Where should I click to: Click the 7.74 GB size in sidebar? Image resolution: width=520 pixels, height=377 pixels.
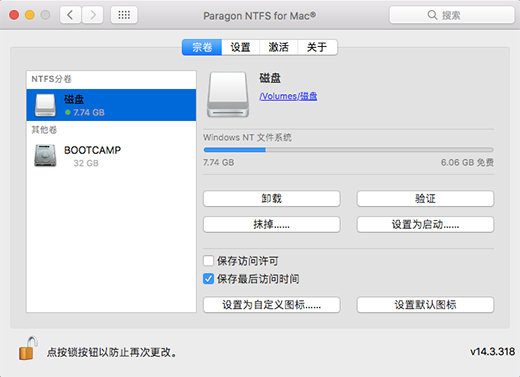tap(89, 113)
